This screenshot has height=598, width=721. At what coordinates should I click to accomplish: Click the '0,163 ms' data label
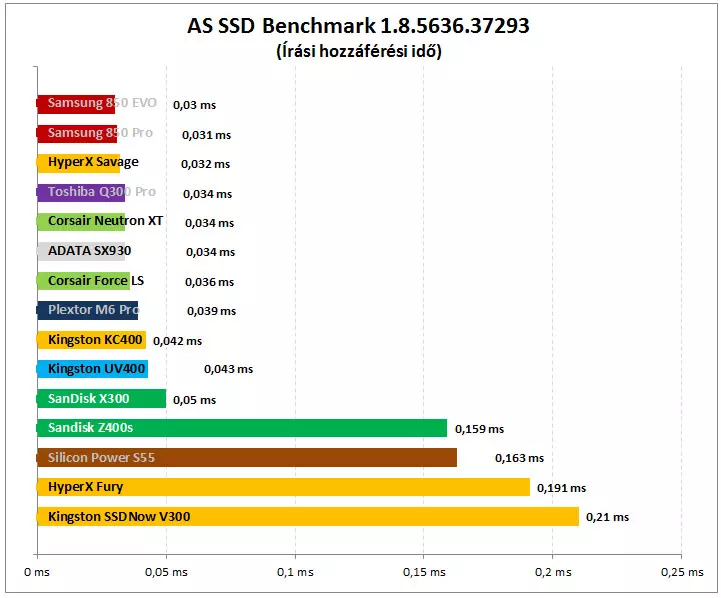point(520,458)
